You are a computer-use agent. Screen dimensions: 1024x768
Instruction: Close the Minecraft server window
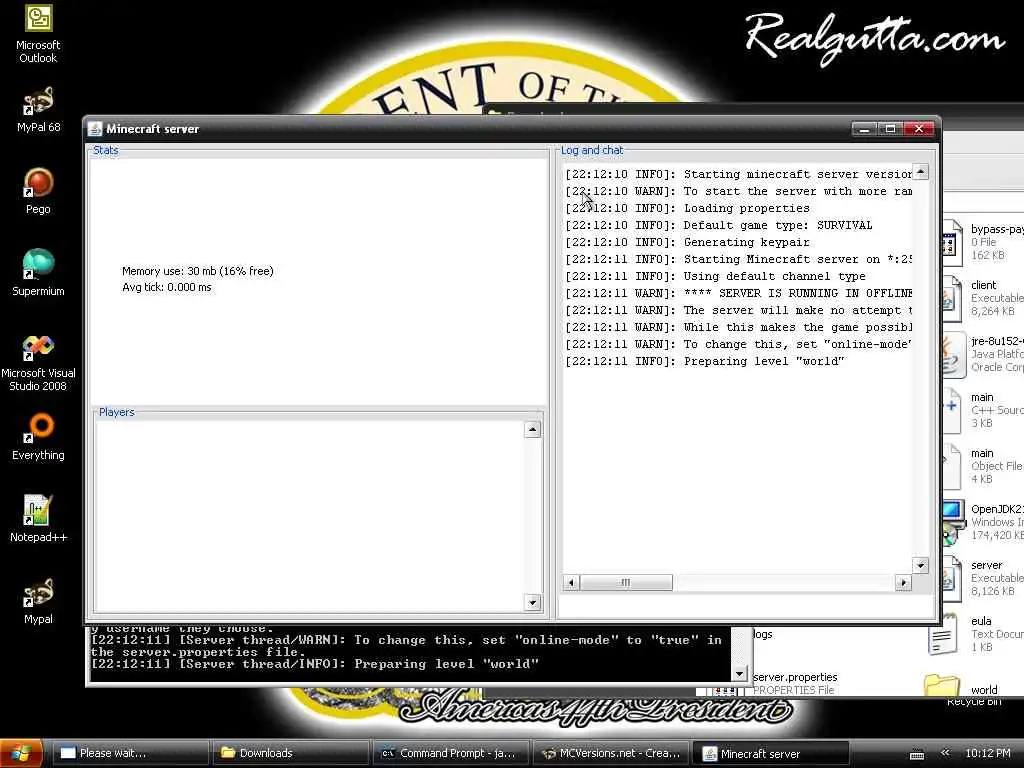pyautogui.click(x=919, y=129)
